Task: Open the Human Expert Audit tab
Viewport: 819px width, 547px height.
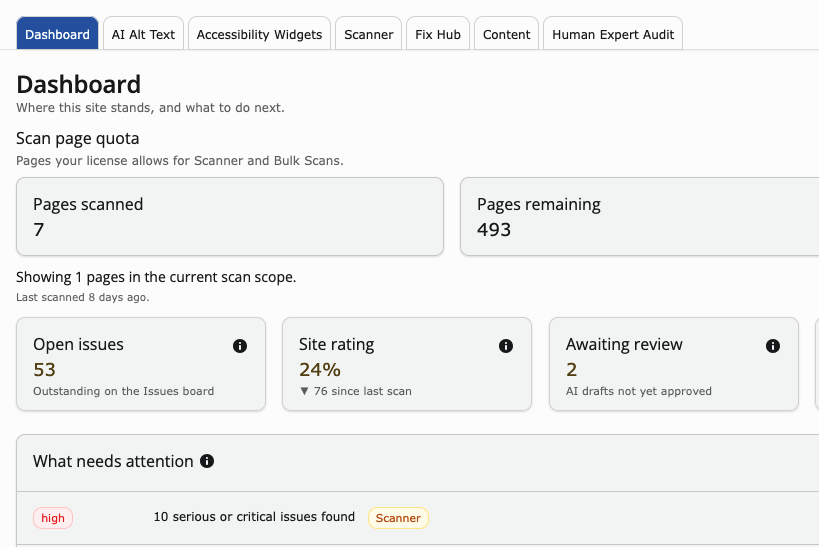Action: (613, 33)
